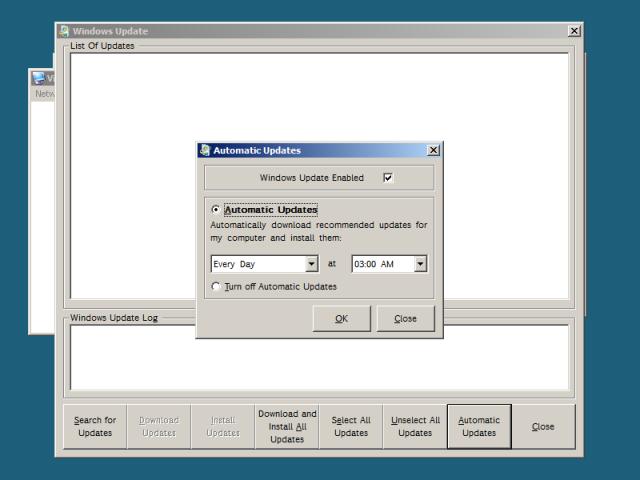Click Select All Updates button
Viewport: 640px width, 480px height.
pos(351,427)
